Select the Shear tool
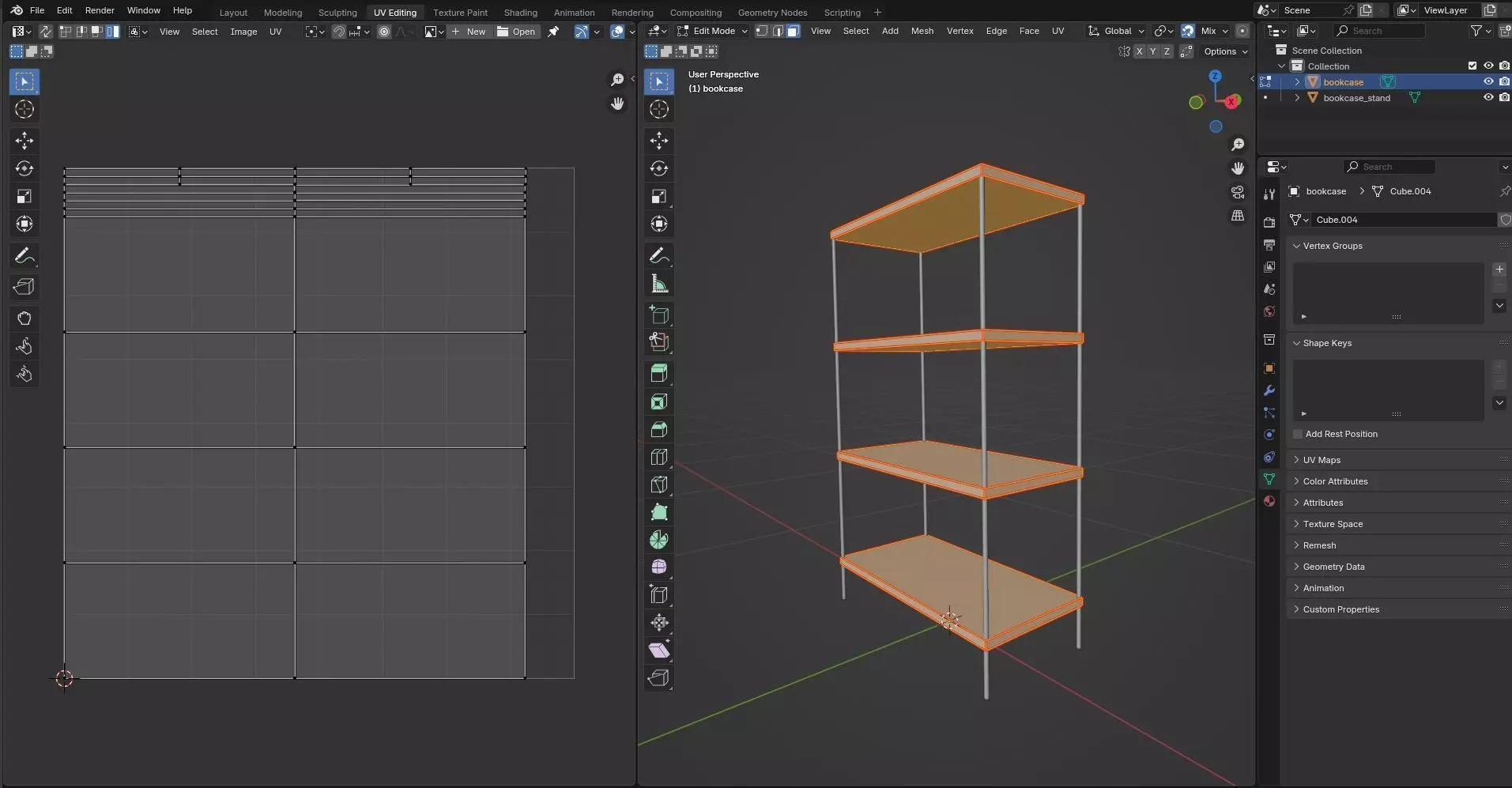This screenshot has width=1512, height=788. pyautogui.click(x=659, y=650)
